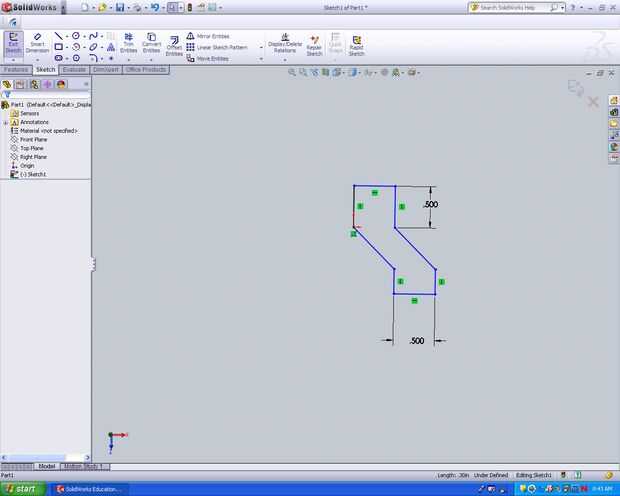620x496 pixels.
Task: Click Move Entities
Action: tap(208, 59)
